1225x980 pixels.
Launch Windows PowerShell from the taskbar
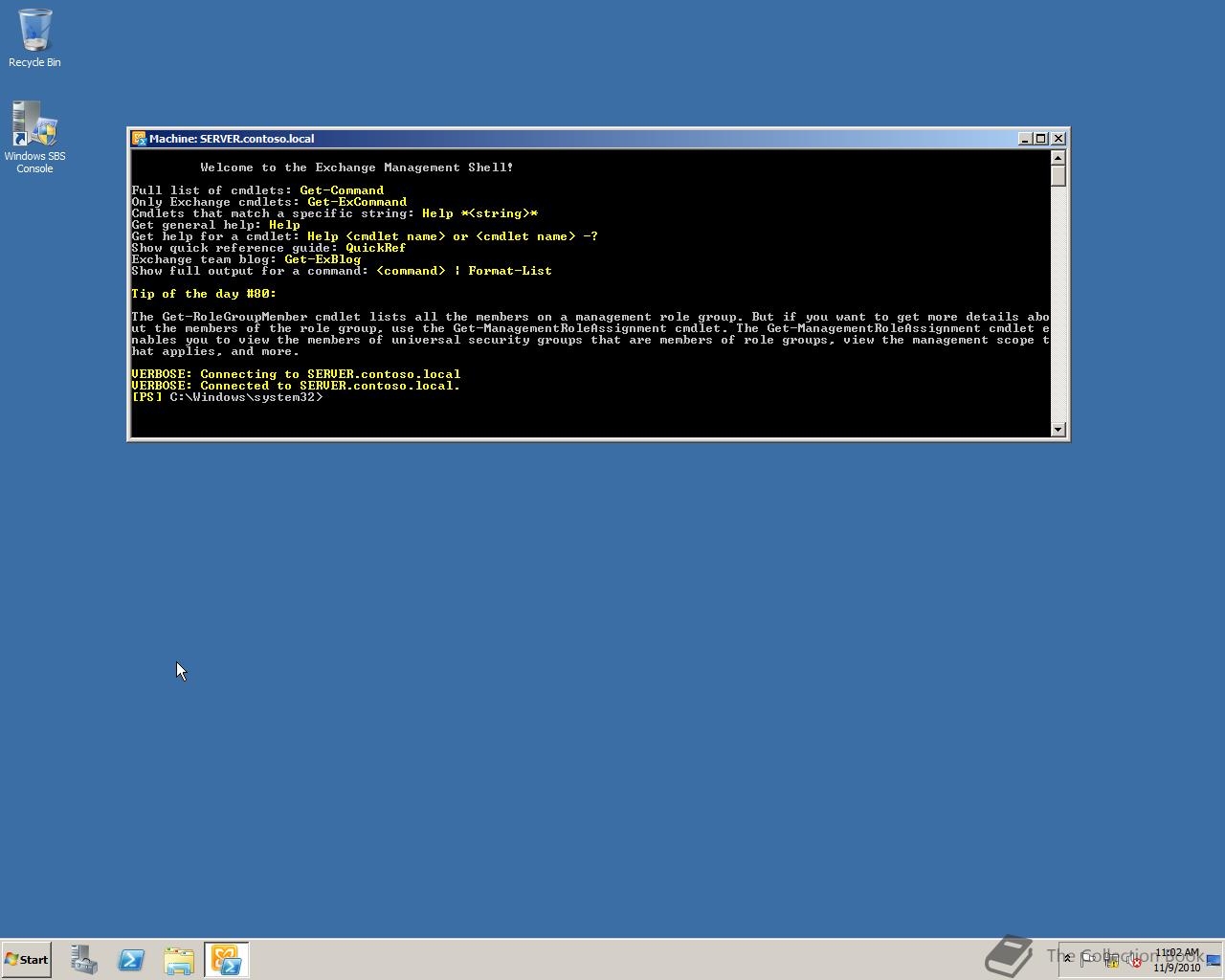pos(131,960)
